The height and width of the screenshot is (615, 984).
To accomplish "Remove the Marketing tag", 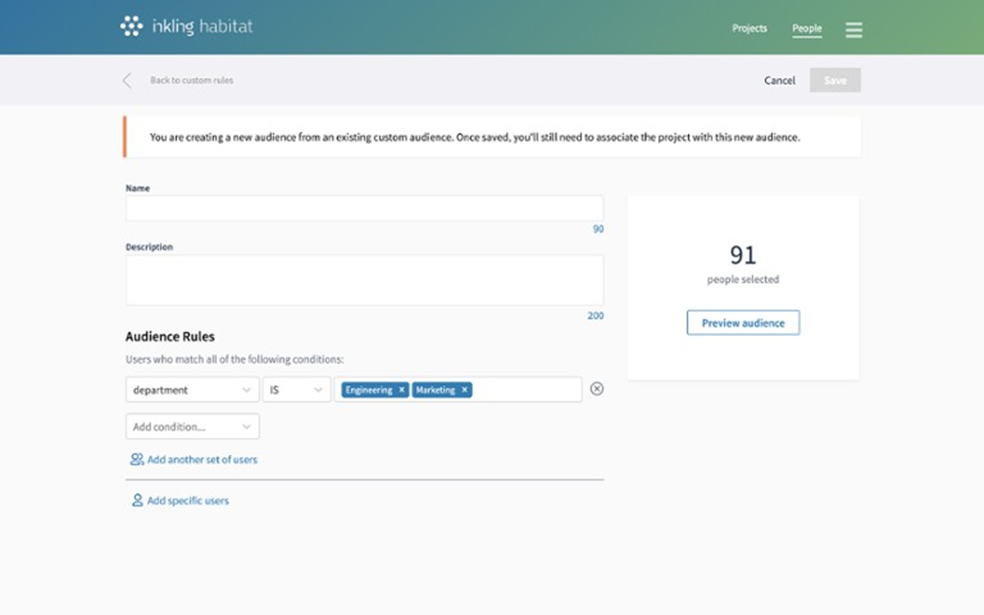I will 465,390.
